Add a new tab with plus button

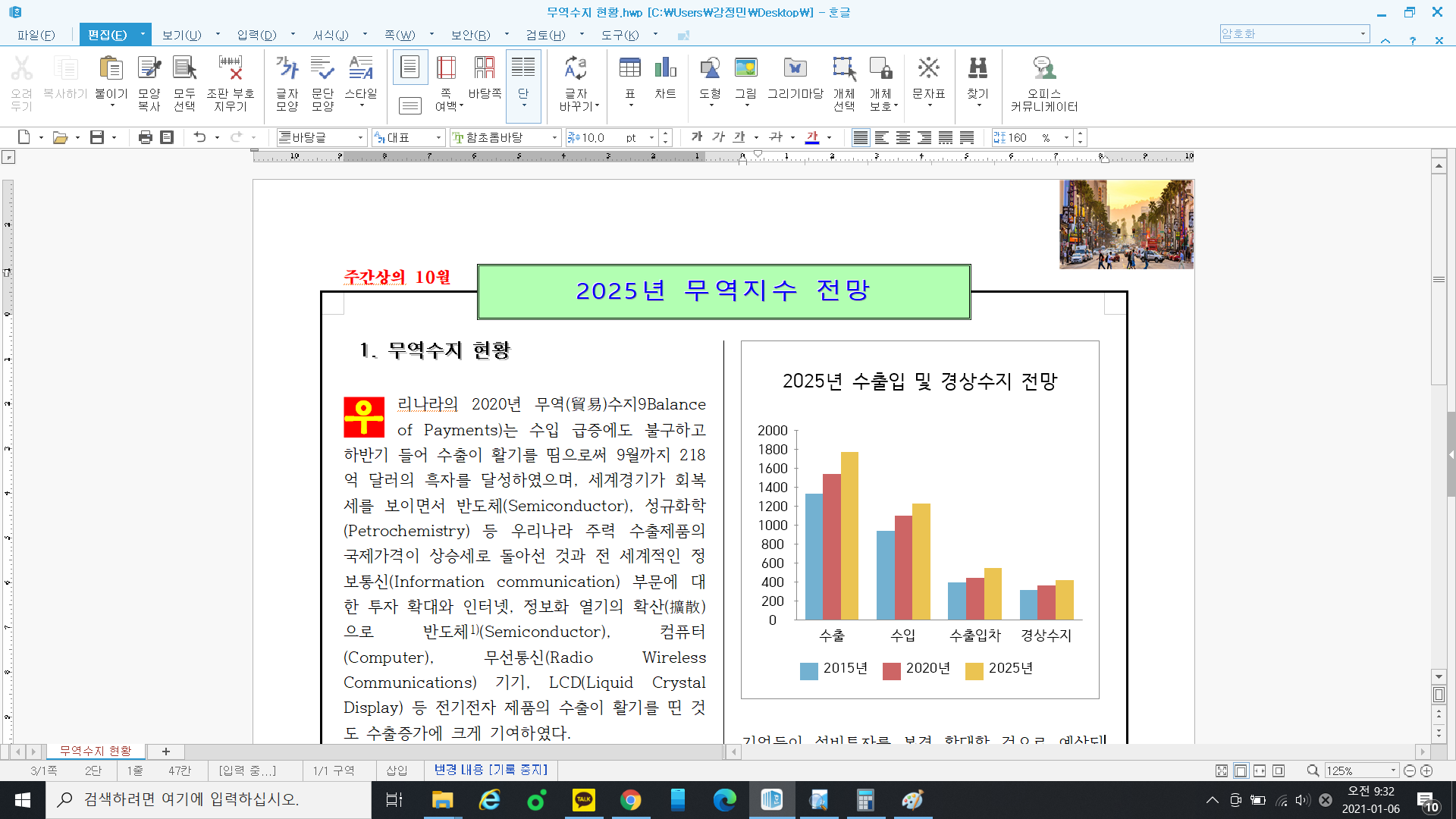click(x=166, y=752)
